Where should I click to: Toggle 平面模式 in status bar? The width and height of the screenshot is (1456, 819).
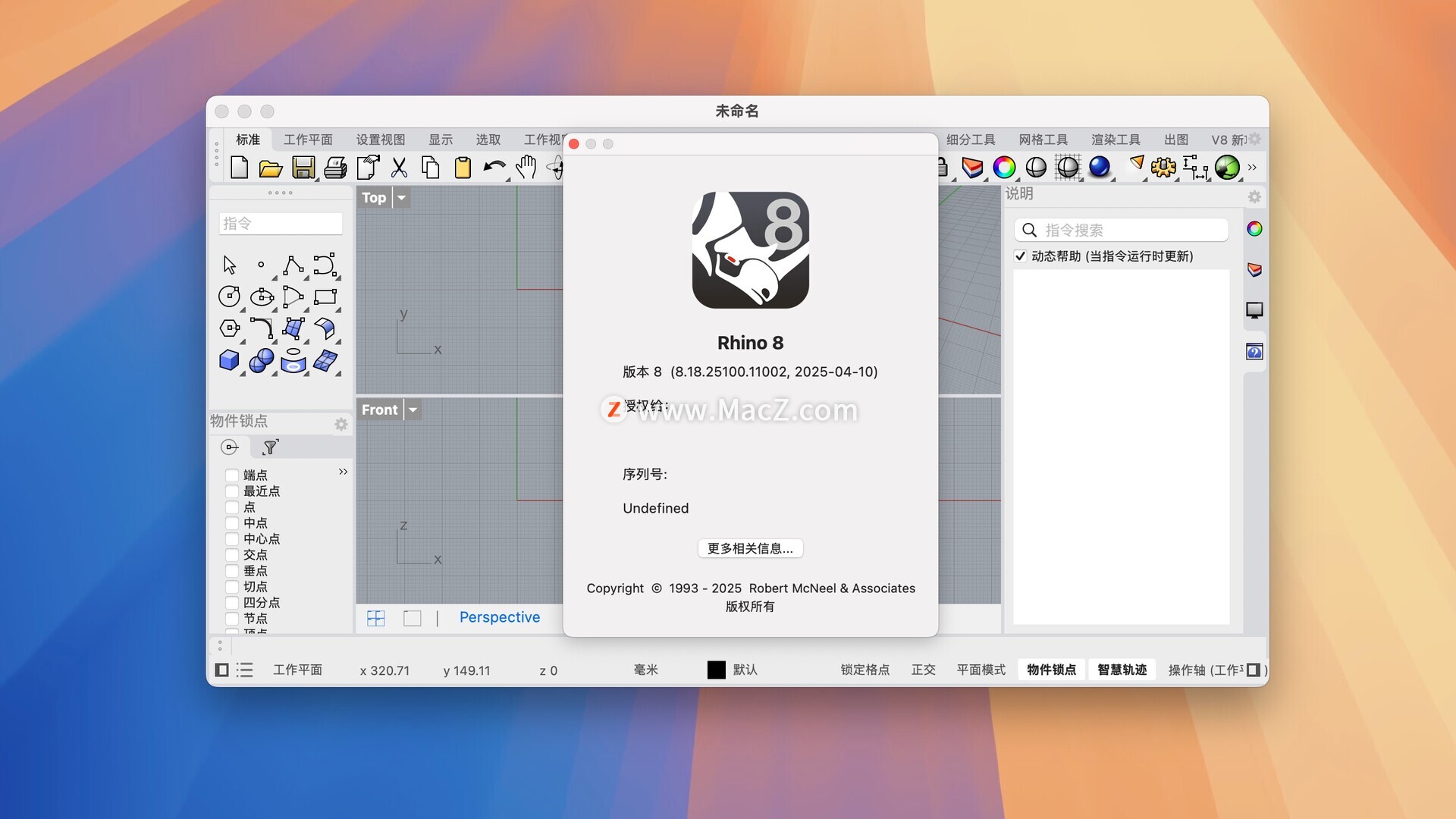tap(981, 670)
